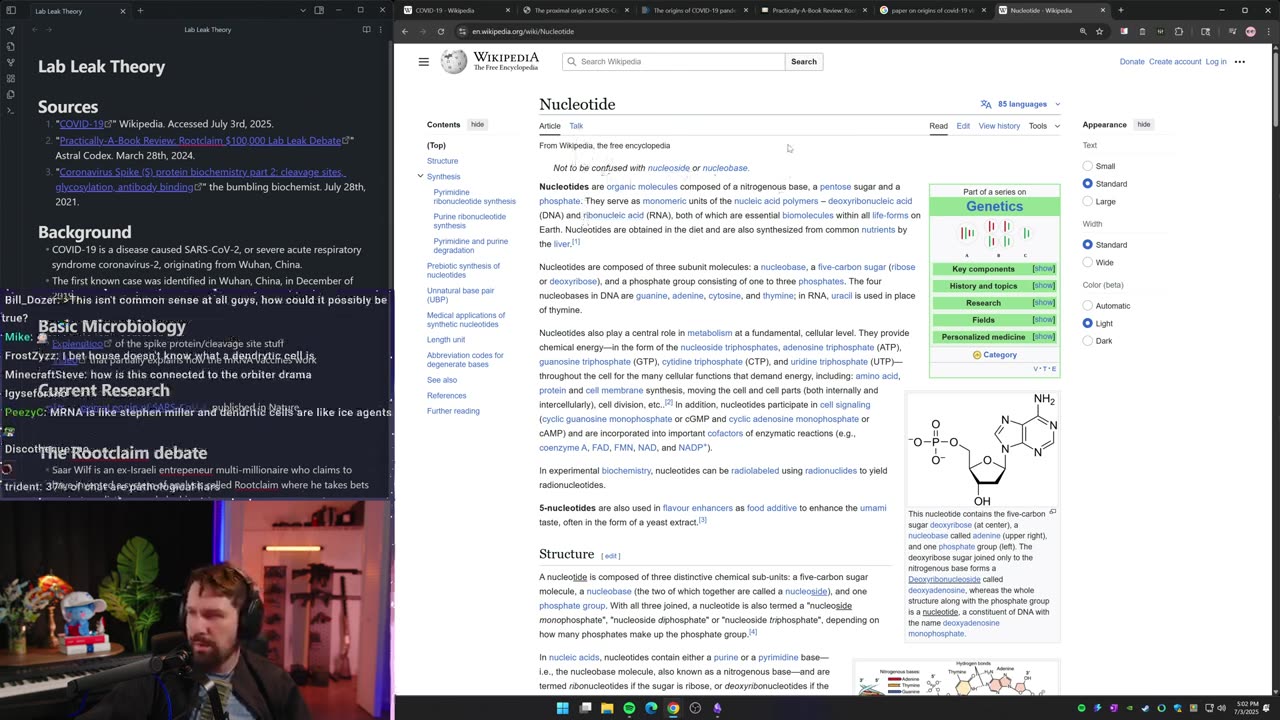Open the Windows Start menu

point(562,708)
